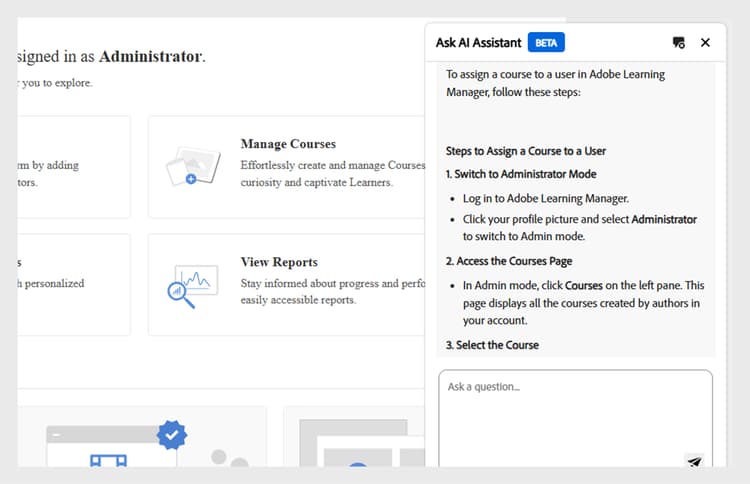Open the Manage Courses title link
The height and width of the screenshot is (484, 750).
[288, 144]
